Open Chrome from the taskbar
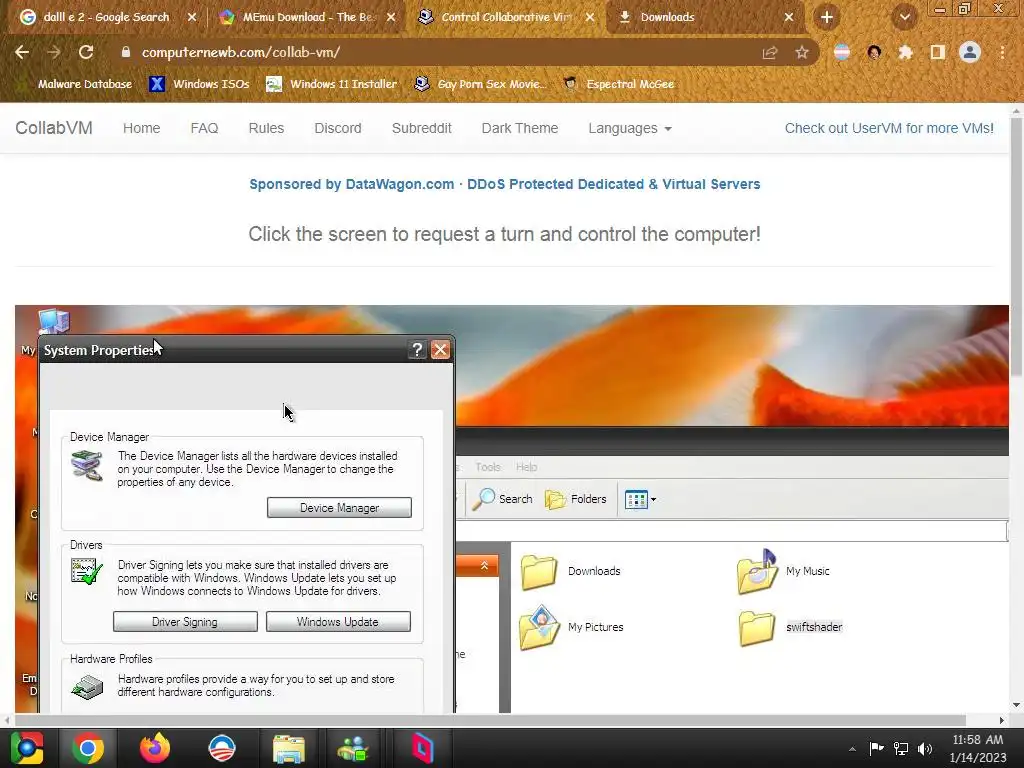This screenshot has height=768, width=1024. click(x=88, y=748)
